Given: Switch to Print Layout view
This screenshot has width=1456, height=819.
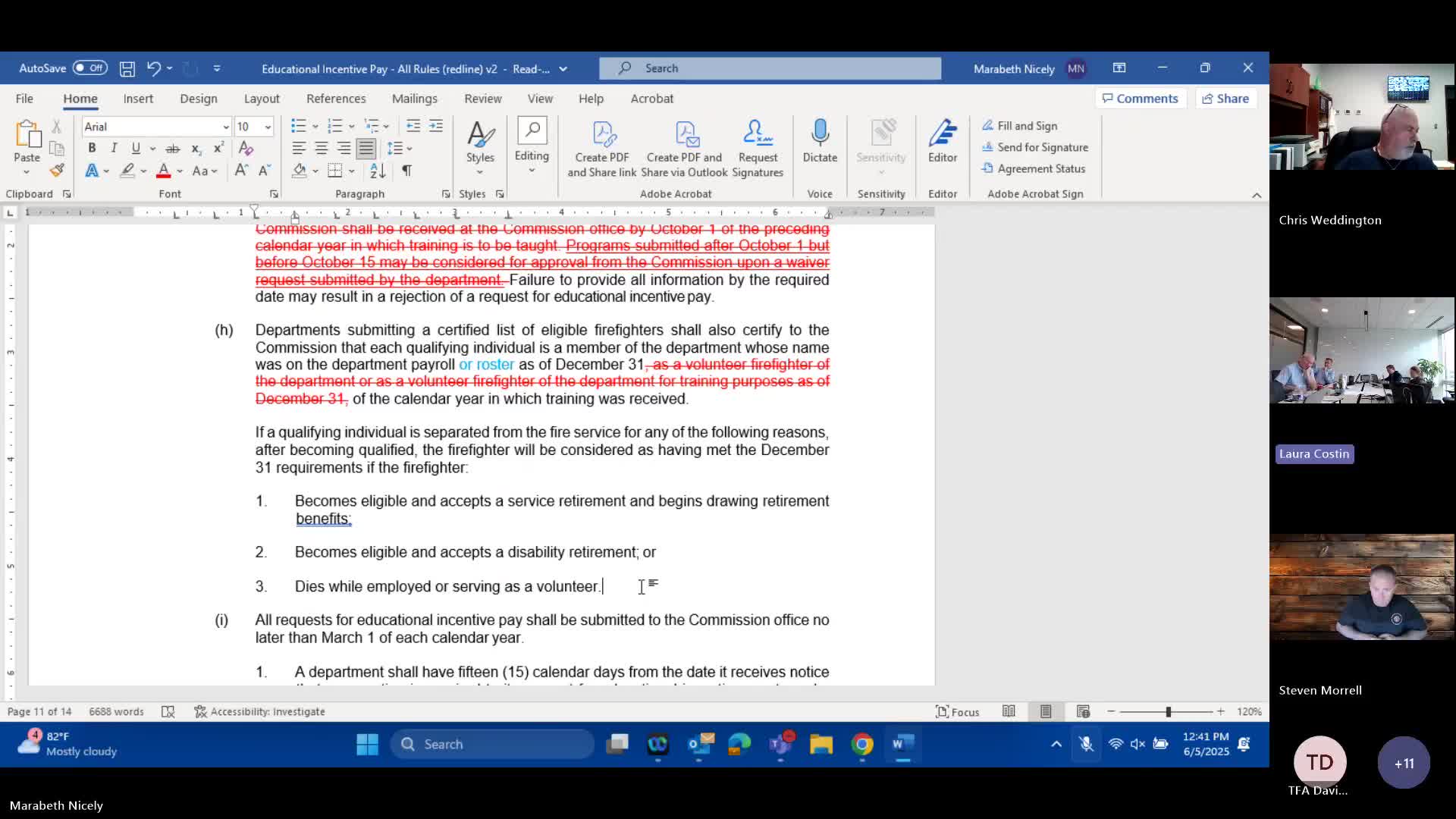Looking at the screenshot, I should (1046, 711).
